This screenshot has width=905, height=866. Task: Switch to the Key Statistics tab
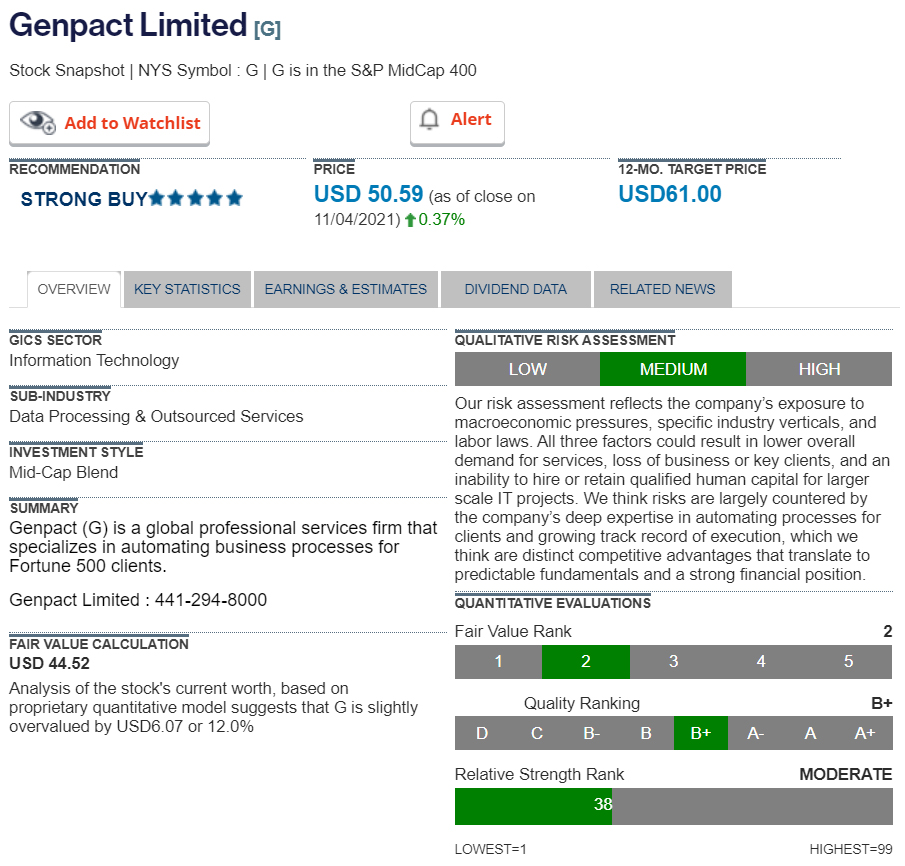pyautogui.click(x=187, y=289)
